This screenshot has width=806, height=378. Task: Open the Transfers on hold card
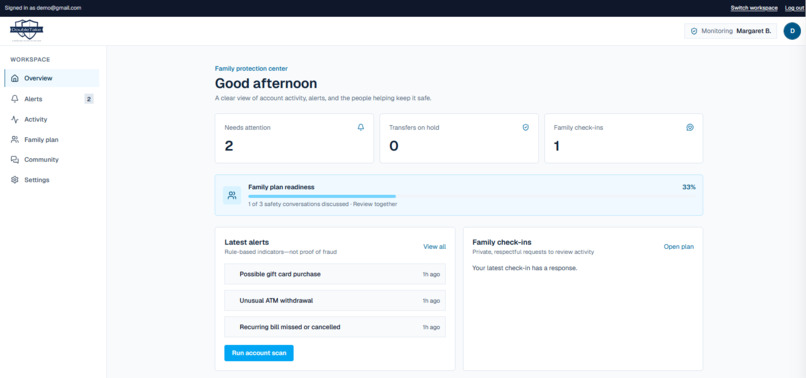(x=459, y=138)
